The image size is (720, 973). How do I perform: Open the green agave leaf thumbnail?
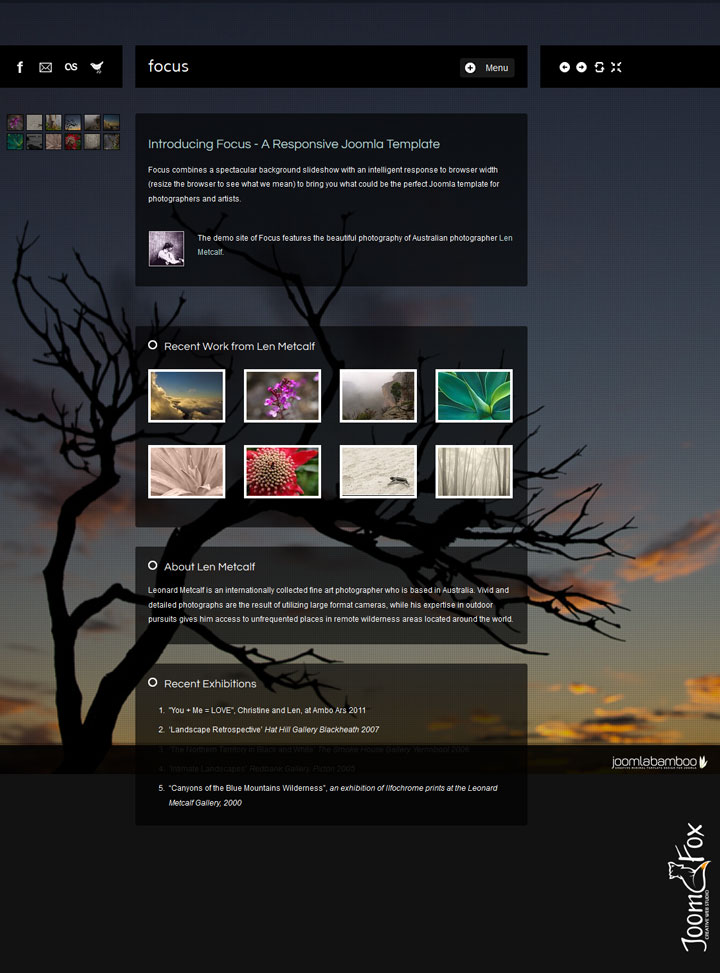[x=474, y=396]
